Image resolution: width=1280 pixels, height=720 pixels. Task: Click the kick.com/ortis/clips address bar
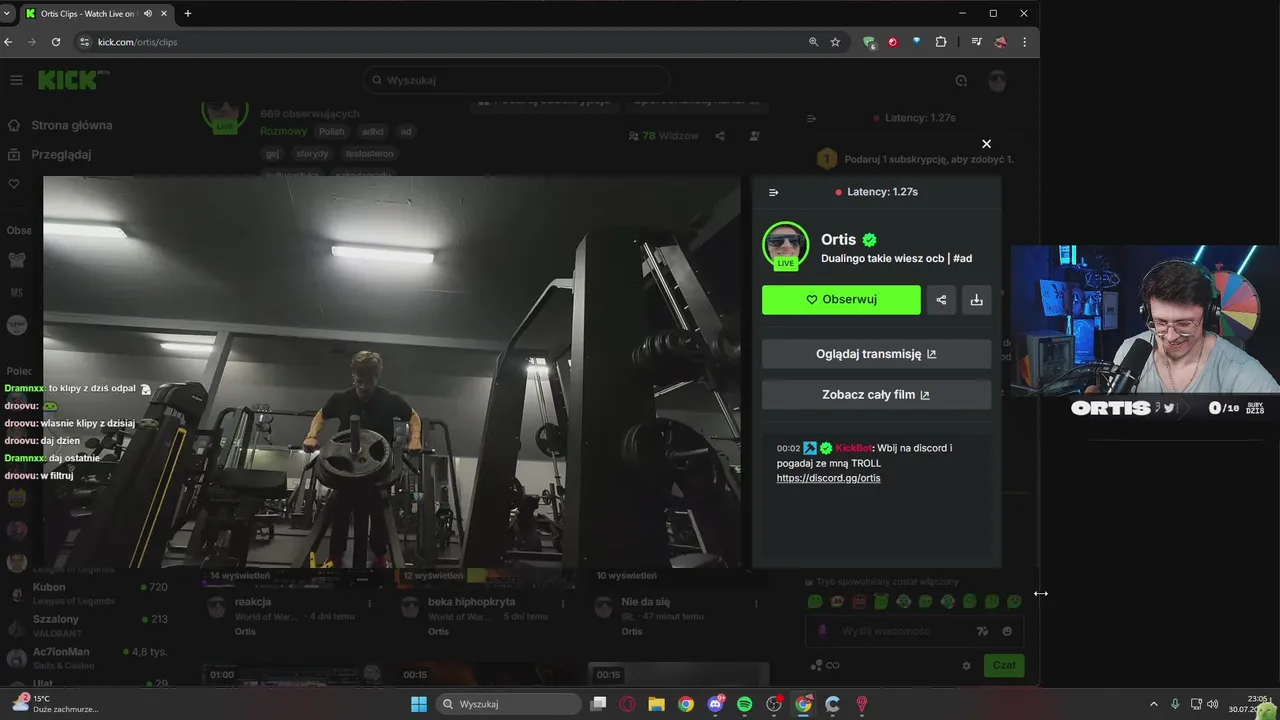coord(137,42)
